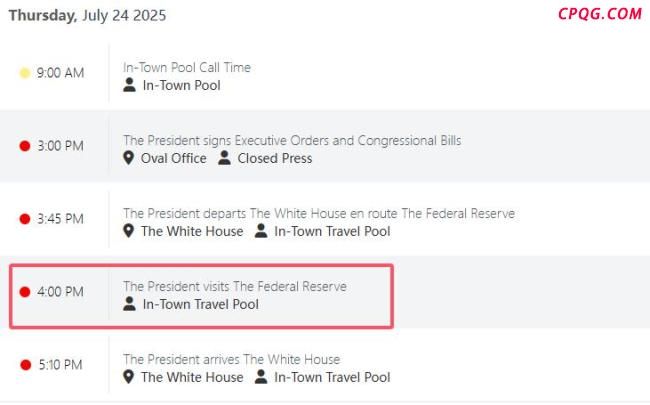Image resolution: width=650 pixels, height=405 pixels.
Task: Click the person icon beside In-Town Pool
Action: pyautogui.click(x=129, y=85)
